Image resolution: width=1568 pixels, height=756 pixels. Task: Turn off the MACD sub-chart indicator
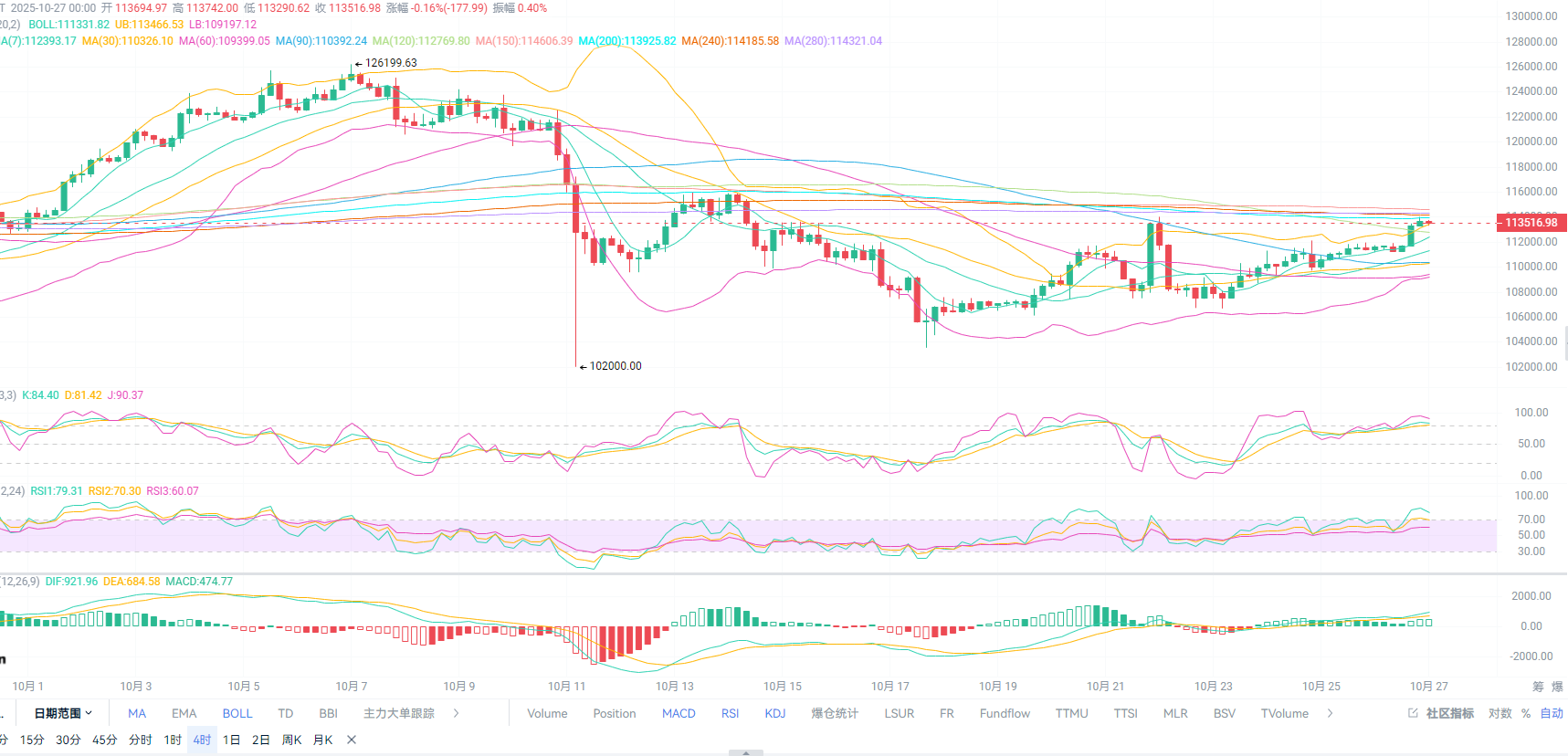(x=679, y=713)
